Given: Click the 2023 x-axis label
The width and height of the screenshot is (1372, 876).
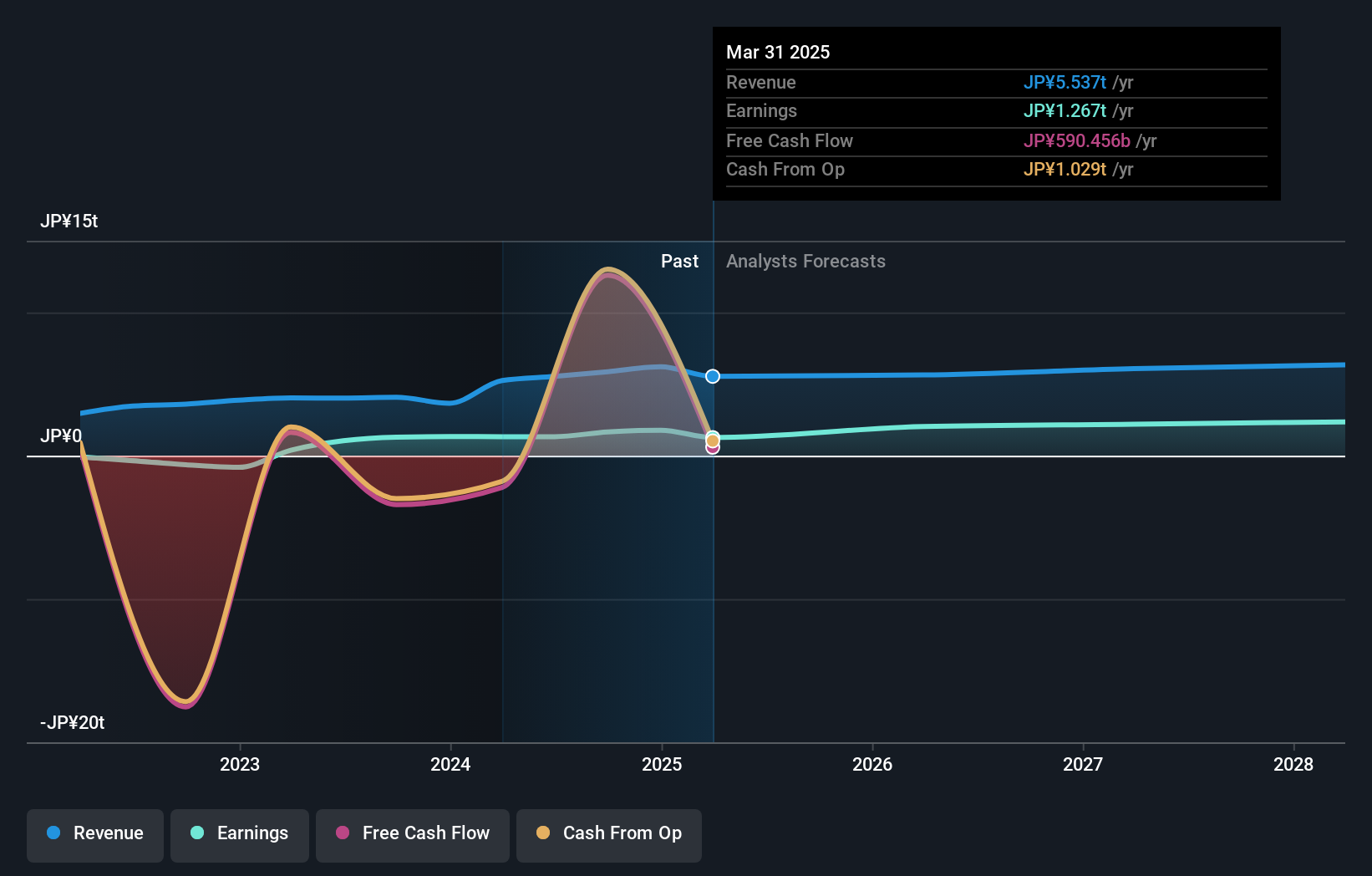Looking at the screenshot, I should coord(240,764).
